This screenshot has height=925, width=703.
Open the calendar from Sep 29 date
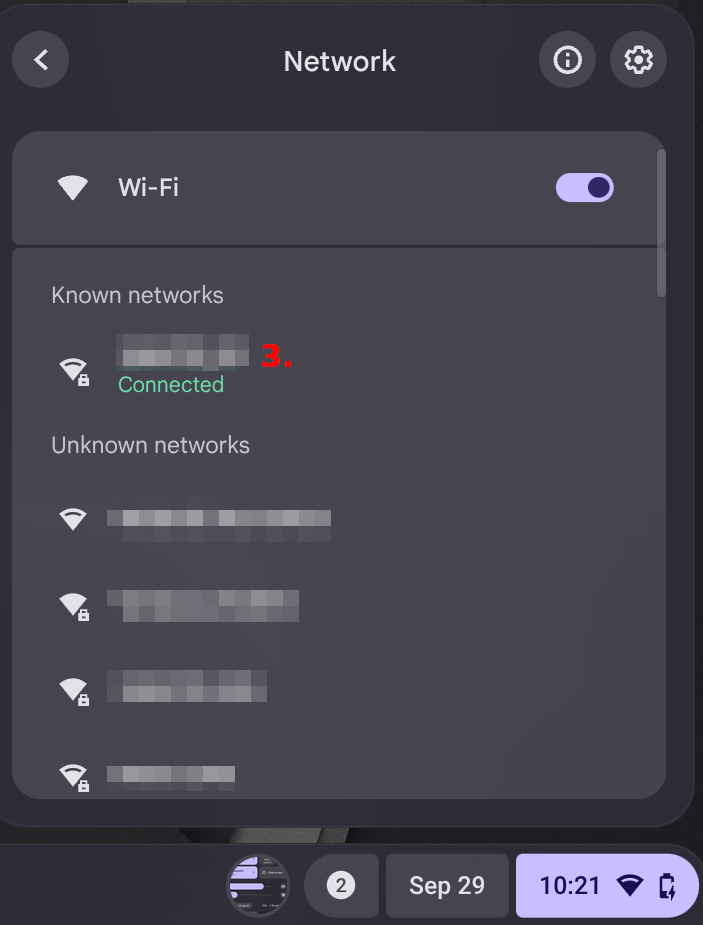[x=446, y=885]
